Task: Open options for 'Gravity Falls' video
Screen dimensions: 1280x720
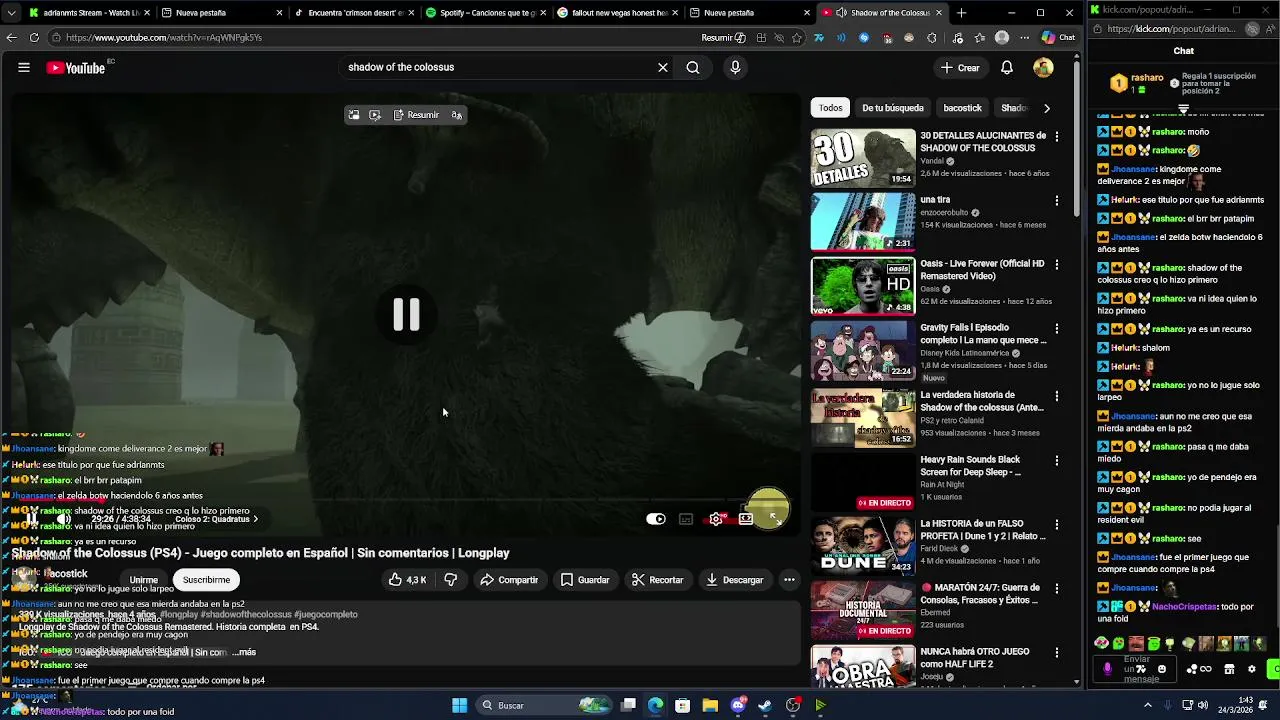Action: click(1056, 329)
